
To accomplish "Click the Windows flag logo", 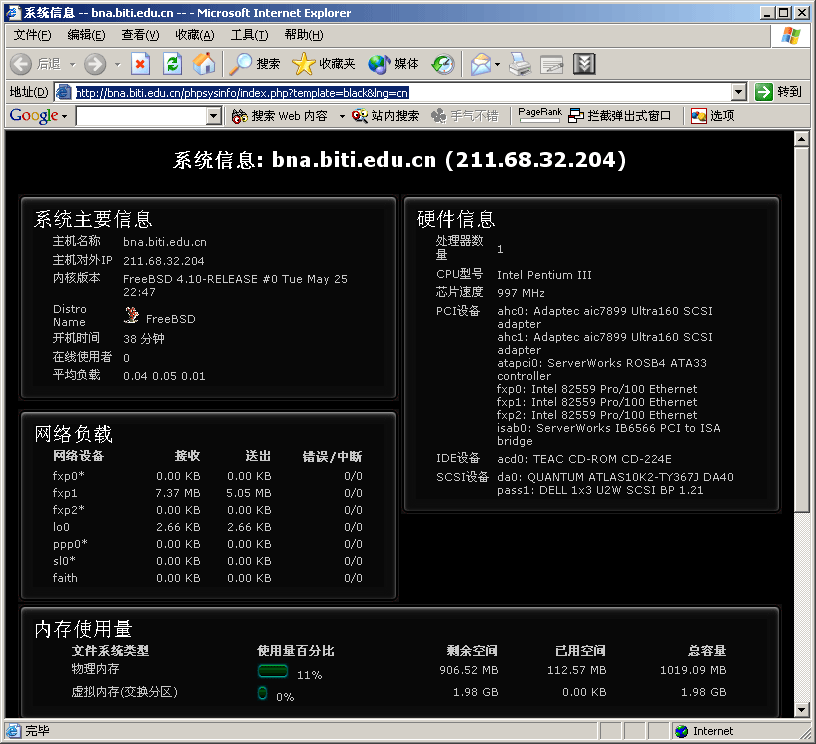I will [791, 35].
